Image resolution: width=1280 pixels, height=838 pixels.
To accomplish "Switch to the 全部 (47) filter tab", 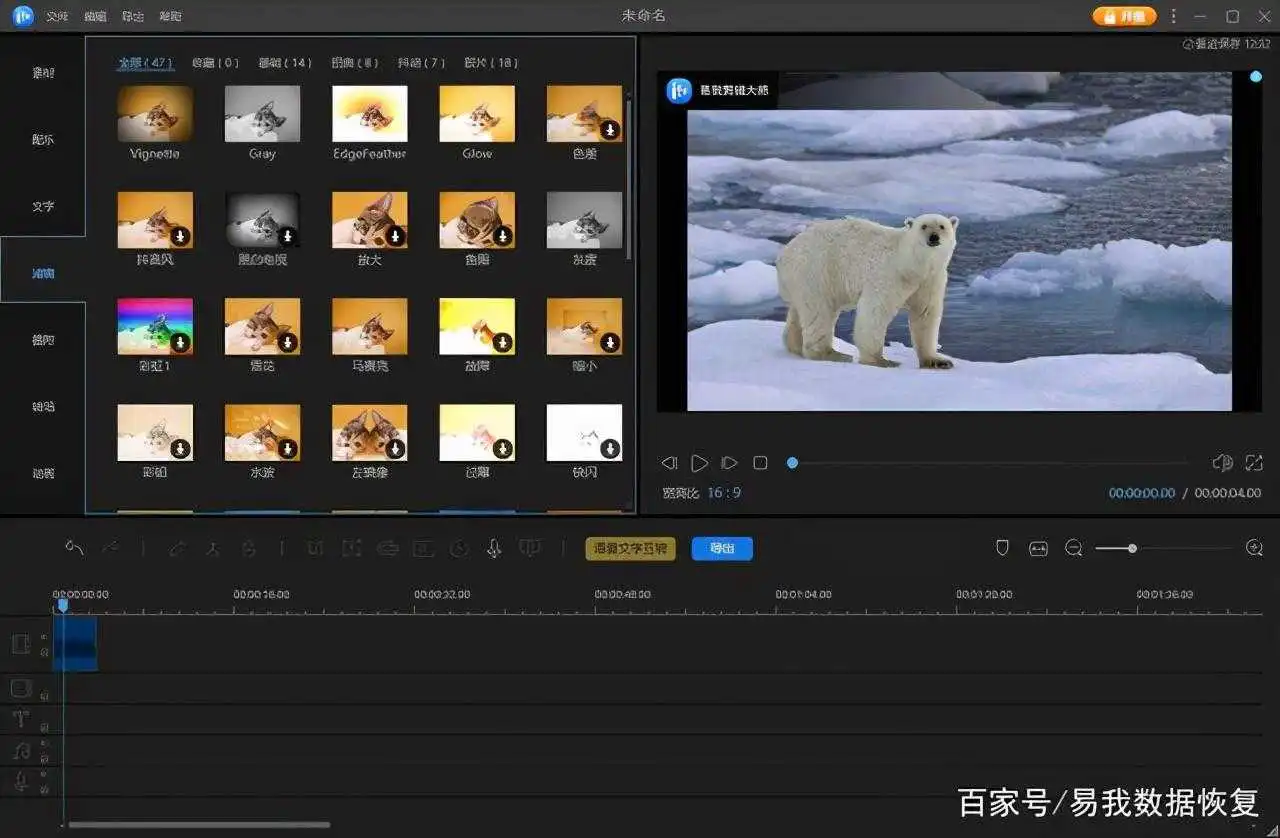I will (x=147, y=63).
